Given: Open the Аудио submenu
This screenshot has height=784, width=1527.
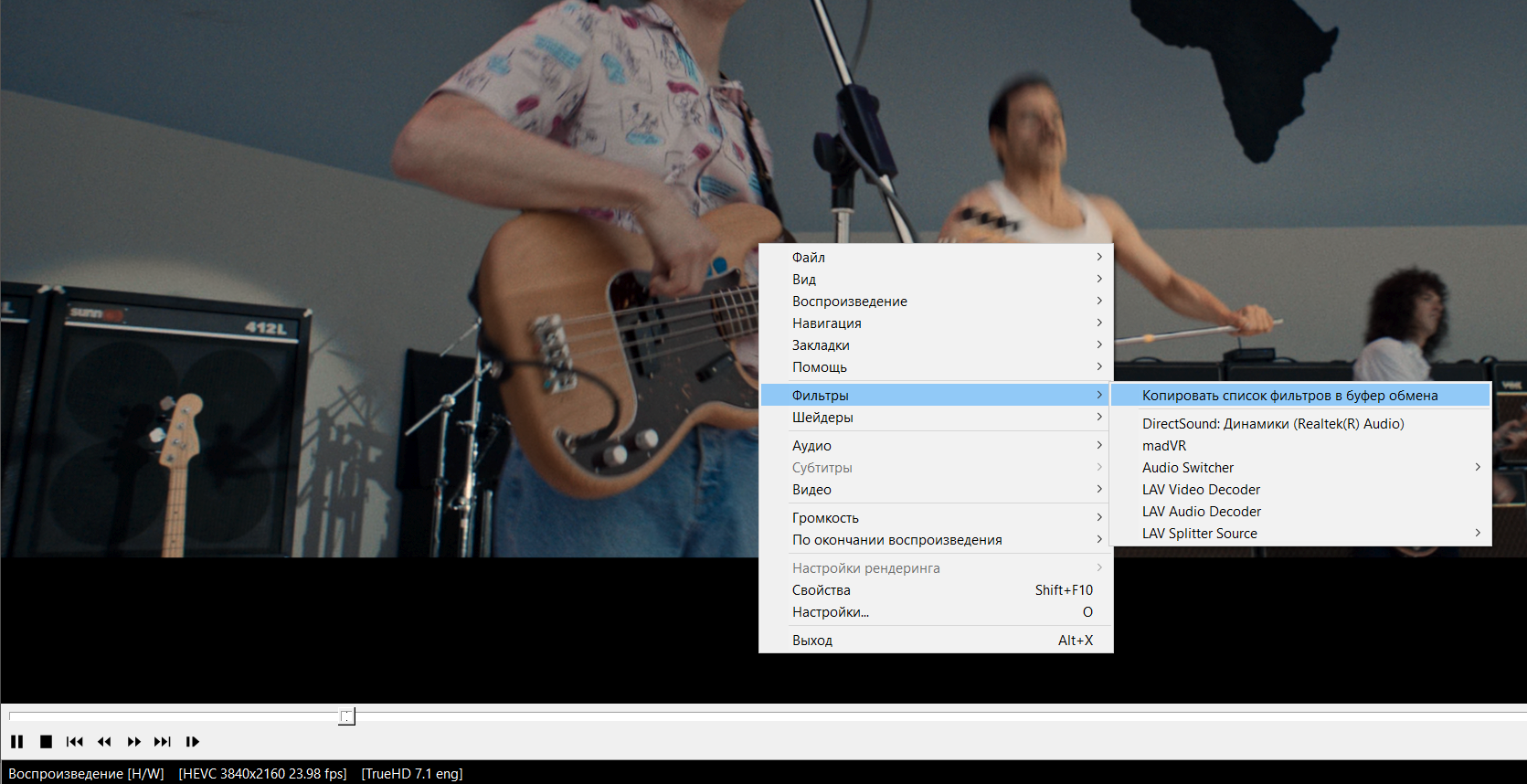Looking at the screenshot, I should 936,446.
